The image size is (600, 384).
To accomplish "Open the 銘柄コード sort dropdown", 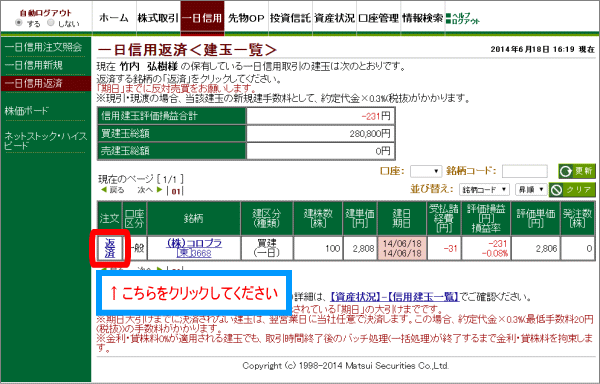I will click(484, 189).
